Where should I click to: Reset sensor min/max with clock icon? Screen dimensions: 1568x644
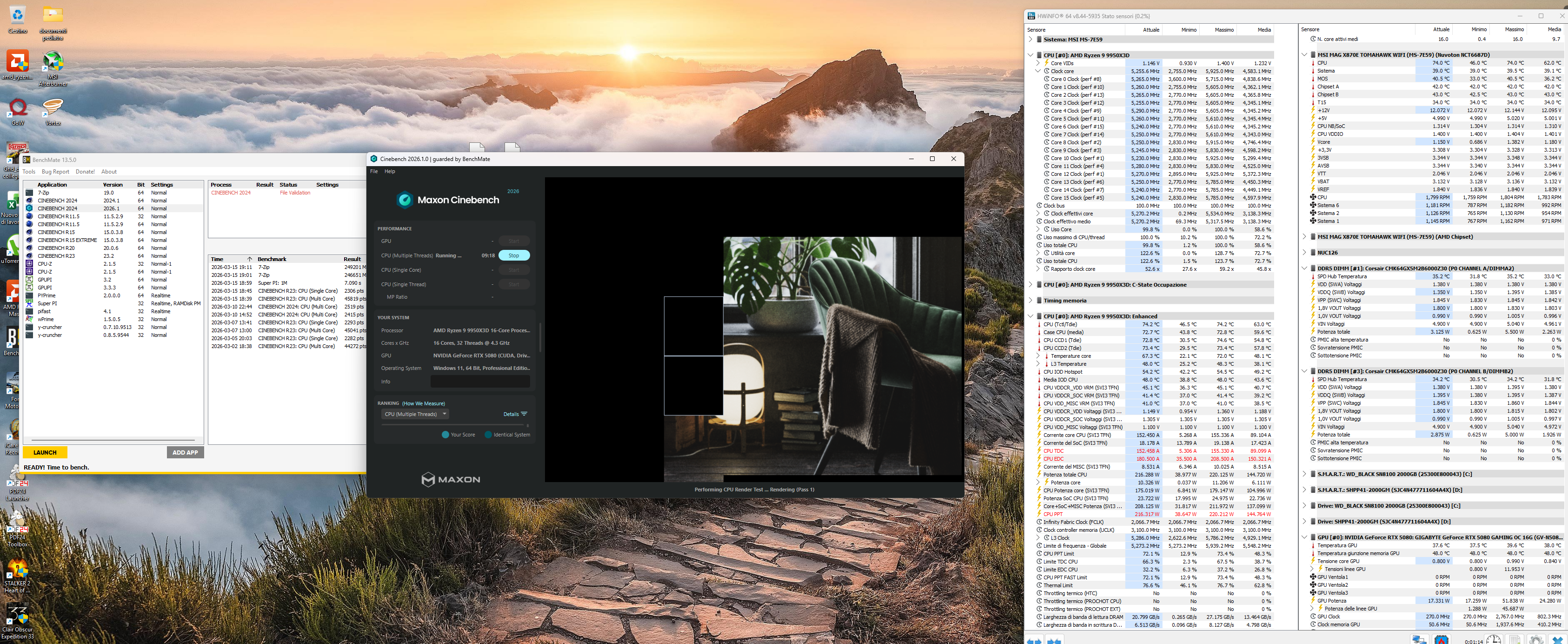pos(1493,640)
